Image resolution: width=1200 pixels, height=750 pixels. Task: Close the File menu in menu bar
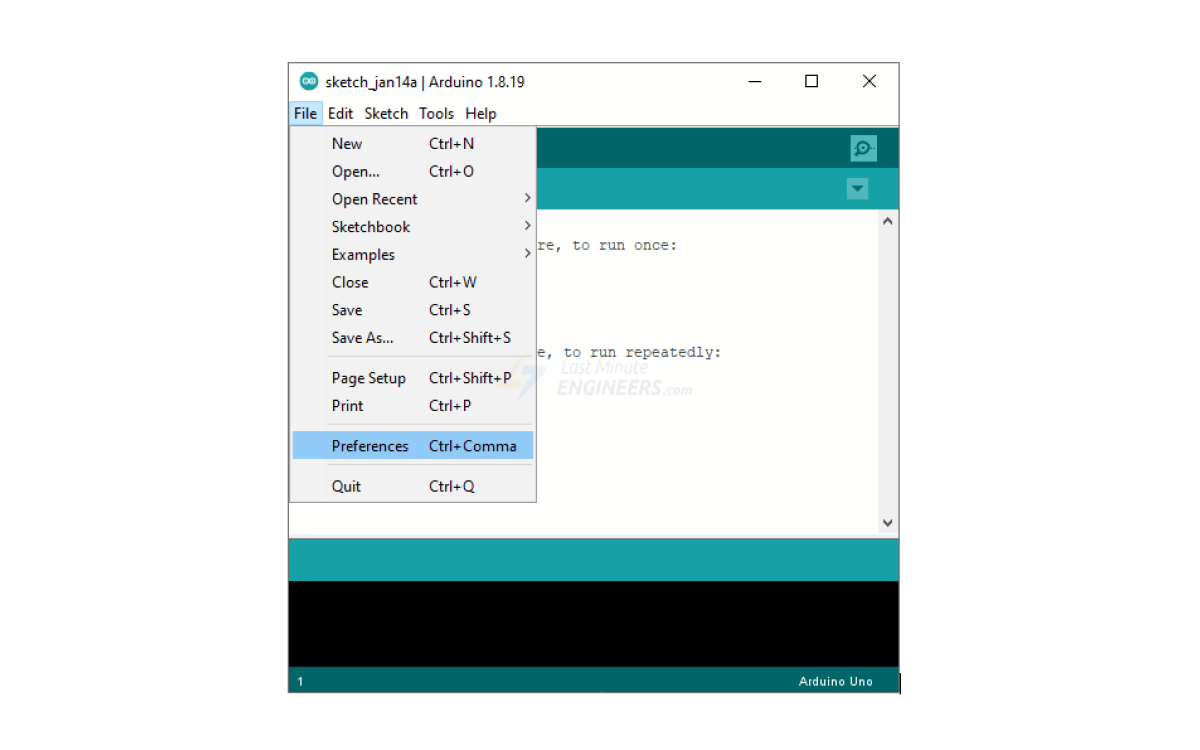pyautogui.click(x=305, y=114)
